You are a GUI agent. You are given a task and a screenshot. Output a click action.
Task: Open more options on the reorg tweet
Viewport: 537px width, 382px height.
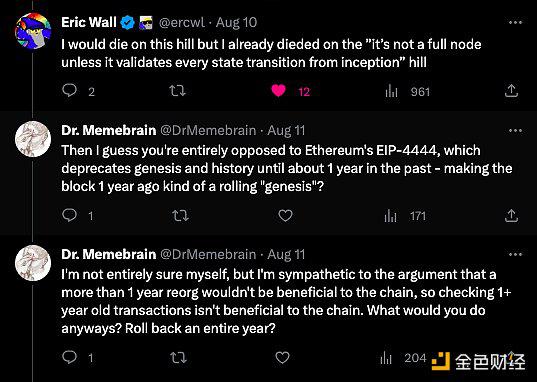point(515,254)
